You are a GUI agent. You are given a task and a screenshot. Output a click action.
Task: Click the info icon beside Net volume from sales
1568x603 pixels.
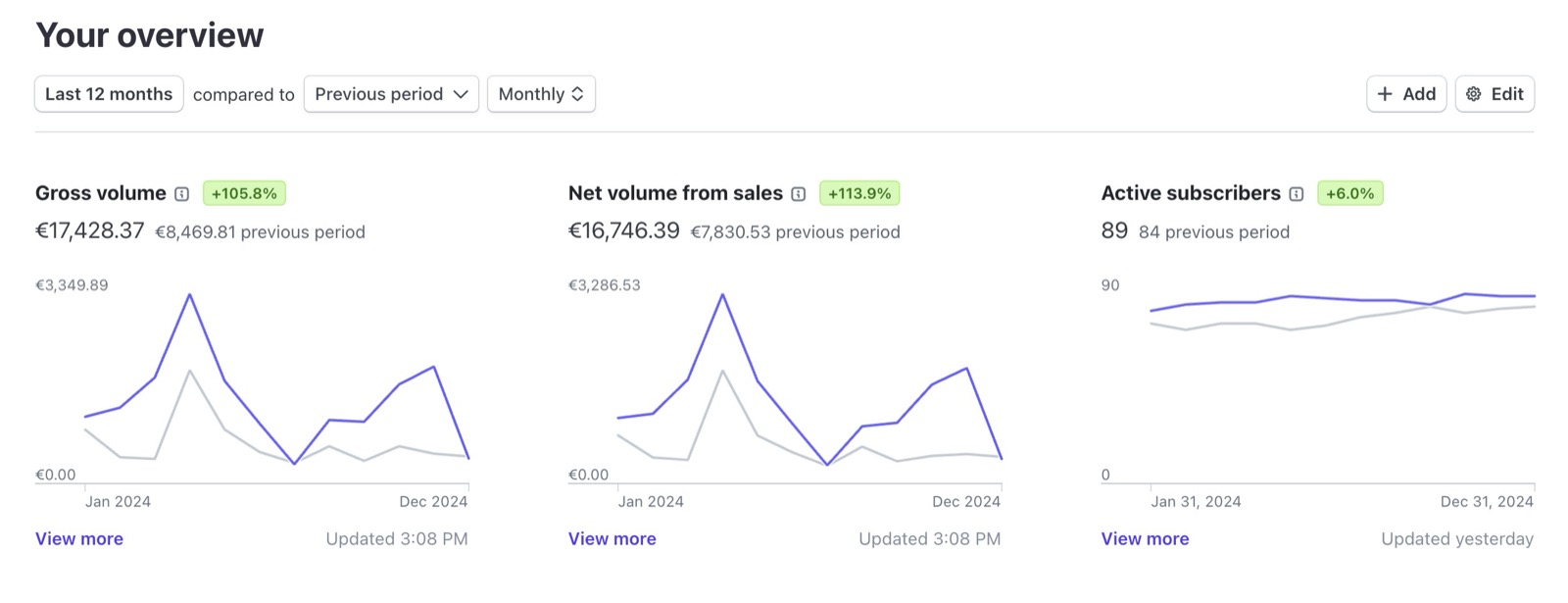(799, 194)
